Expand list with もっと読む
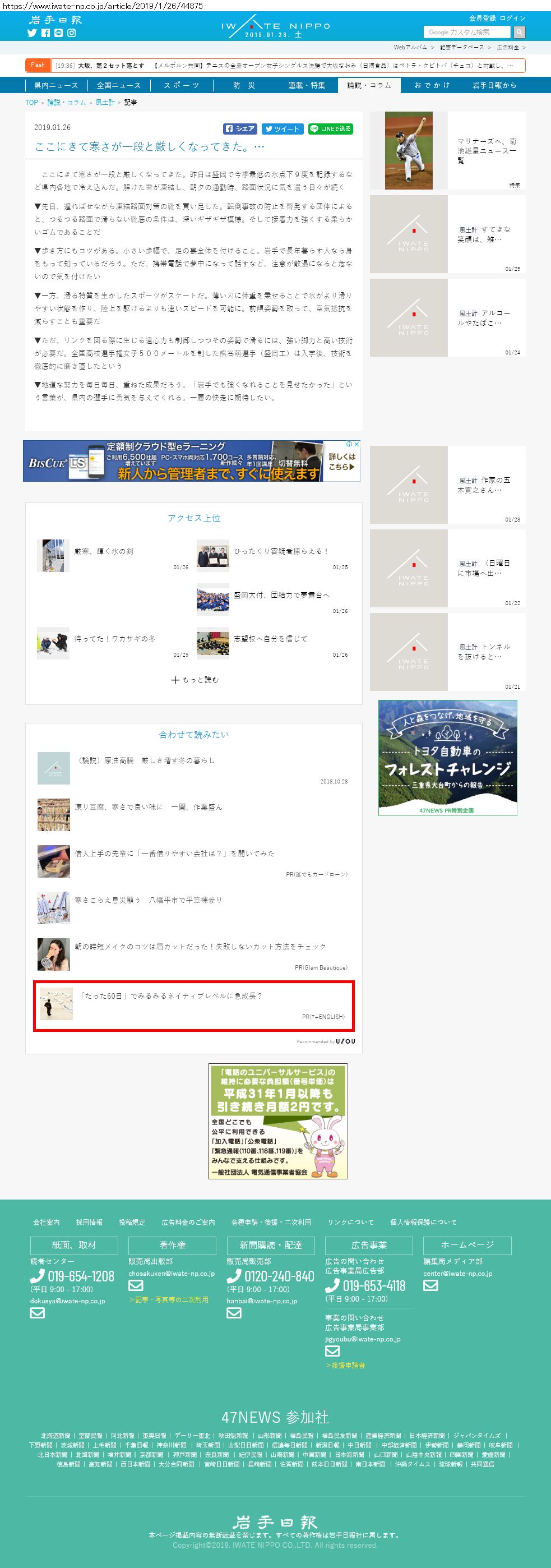The width and height of the screenshot is (551, 1568). 195,680
